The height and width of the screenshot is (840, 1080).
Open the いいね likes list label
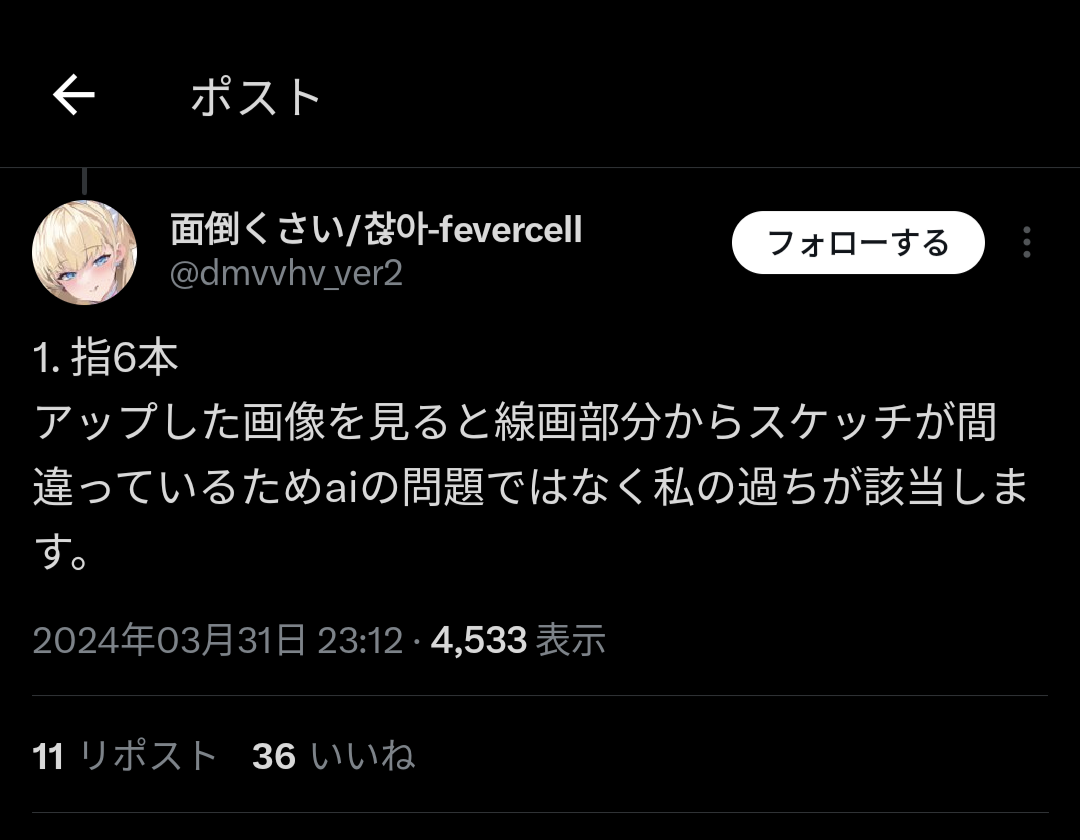pyautogui.click(x=362, y=755)
